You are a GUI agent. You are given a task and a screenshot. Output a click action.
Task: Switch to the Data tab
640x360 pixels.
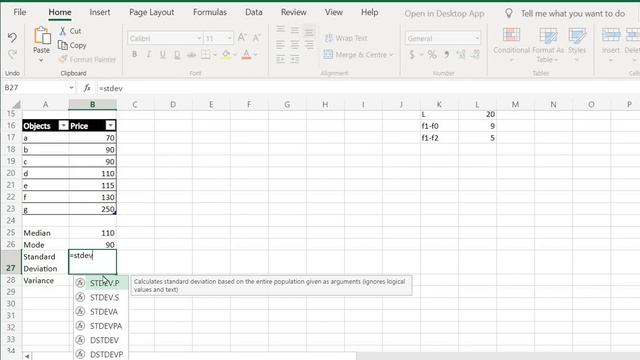253,12
